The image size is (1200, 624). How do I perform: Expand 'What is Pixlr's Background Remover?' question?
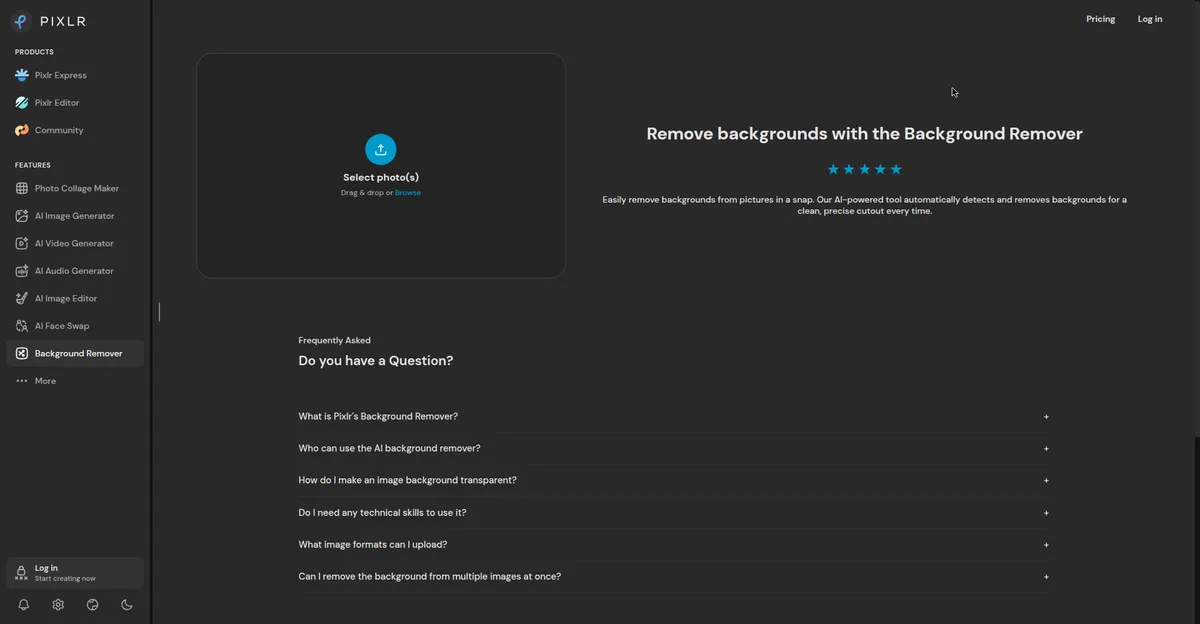click(674, 416)
